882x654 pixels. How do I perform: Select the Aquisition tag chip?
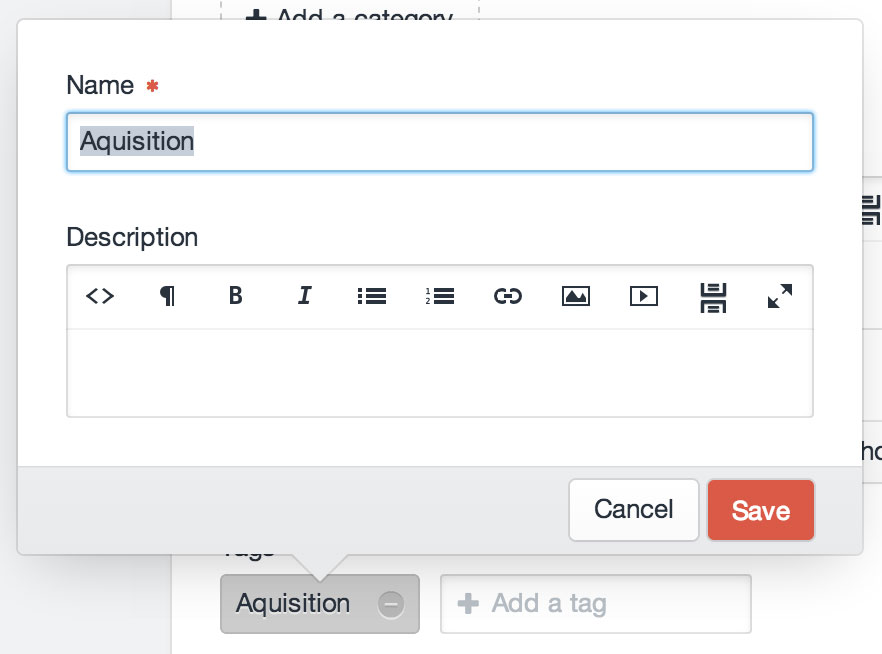coord(293,604)
